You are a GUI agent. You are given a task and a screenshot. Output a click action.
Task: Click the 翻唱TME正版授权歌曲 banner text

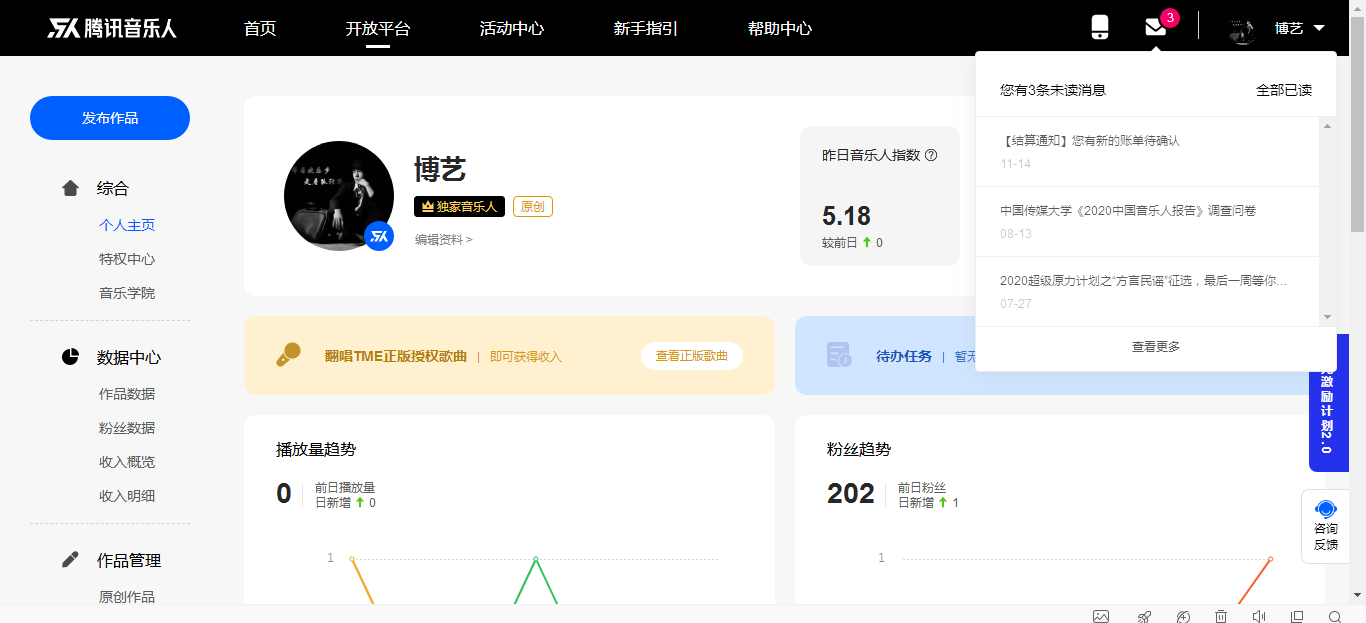[x=396, y=356]
